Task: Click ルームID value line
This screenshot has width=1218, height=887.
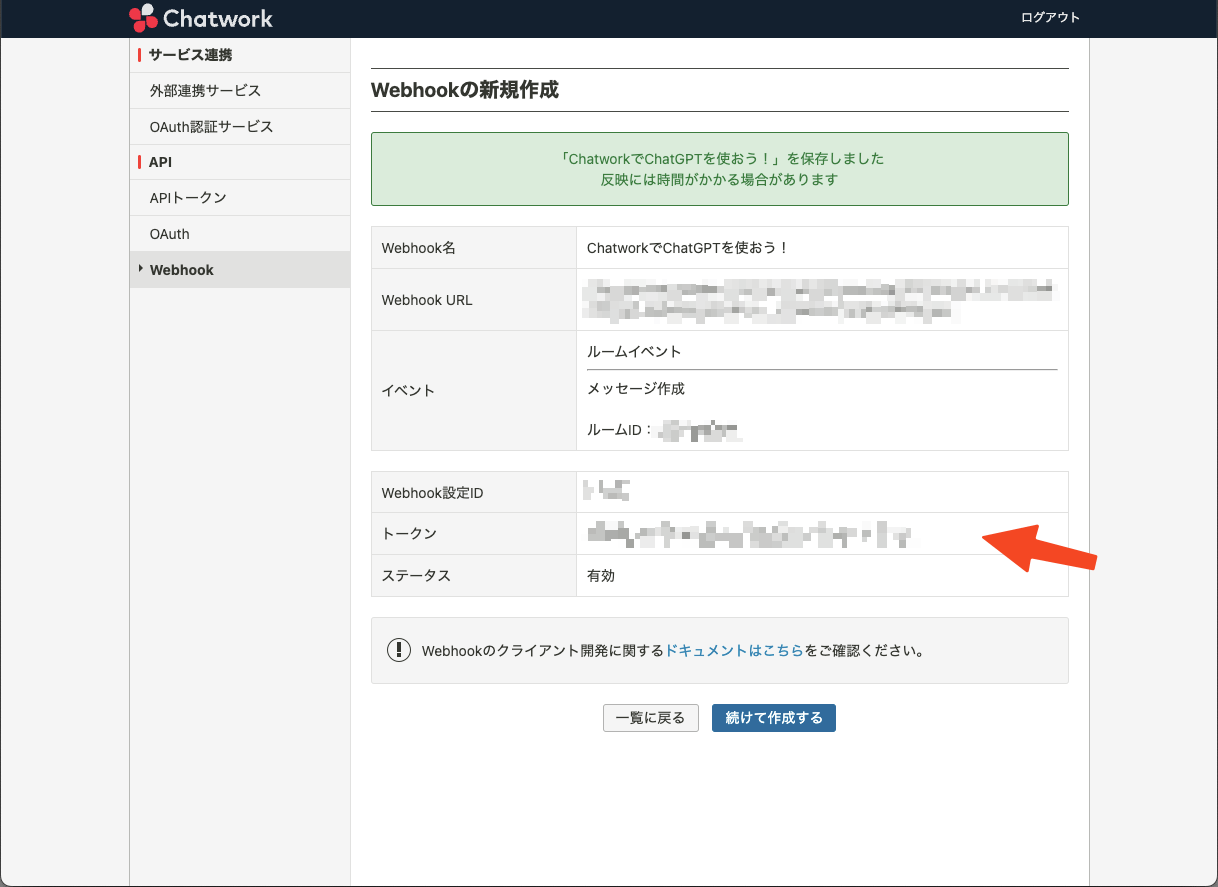Action: pyautogui.click(x=664, y=431)
